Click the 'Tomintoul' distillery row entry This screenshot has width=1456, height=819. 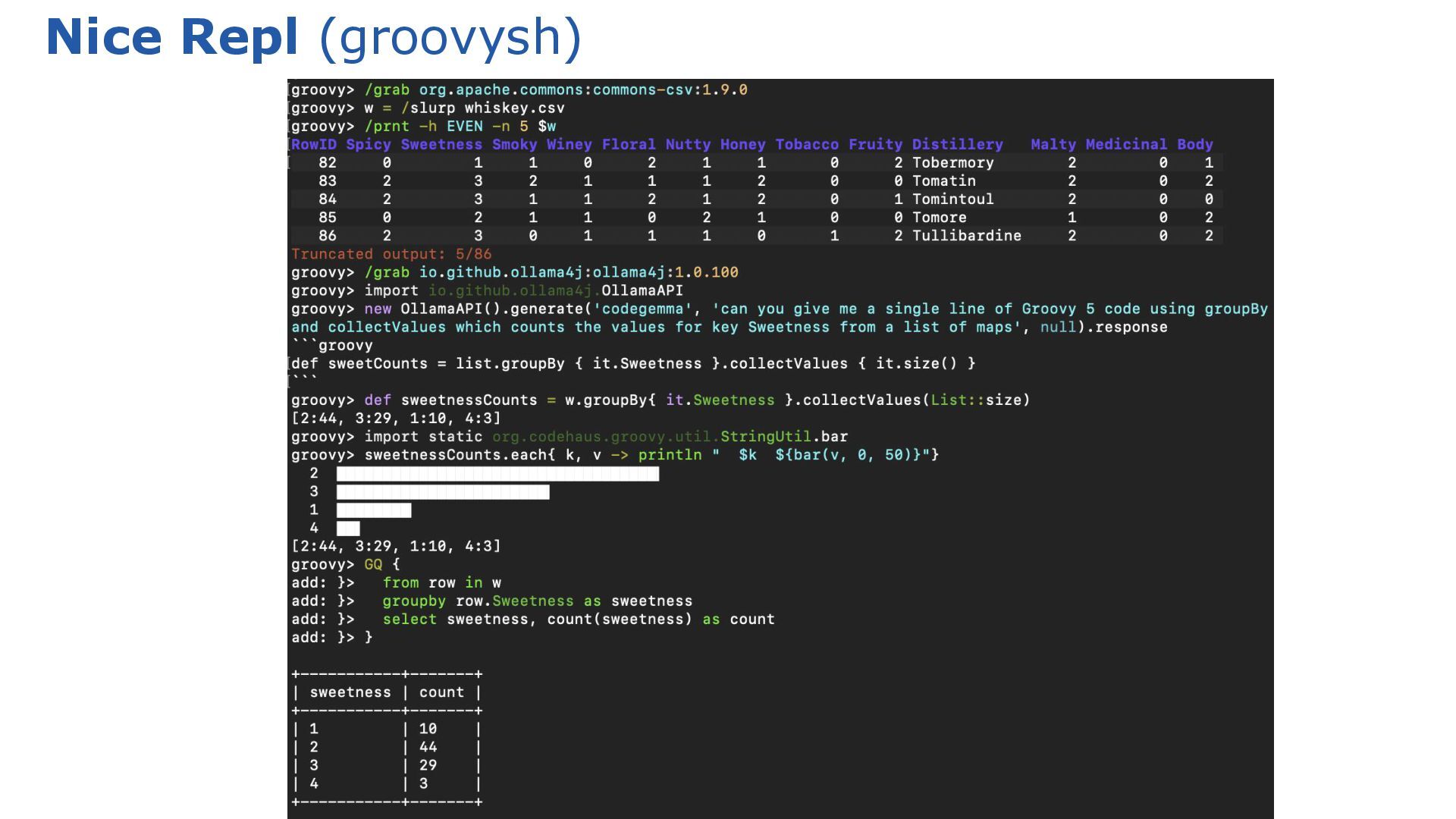[952, 199]
